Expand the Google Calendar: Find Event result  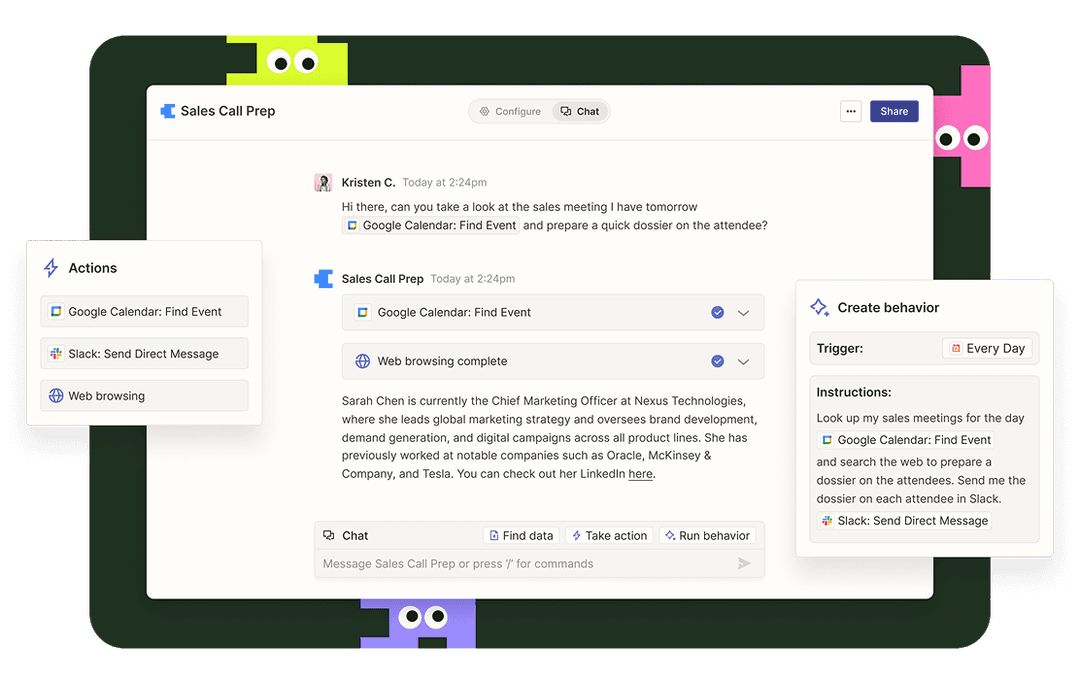coord(743,312)
